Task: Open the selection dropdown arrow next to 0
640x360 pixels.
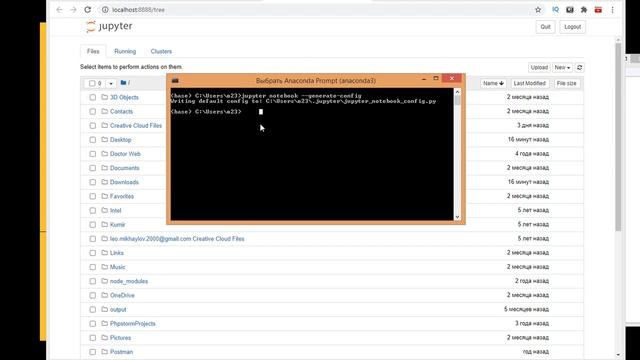Action: tap(111, 83)
